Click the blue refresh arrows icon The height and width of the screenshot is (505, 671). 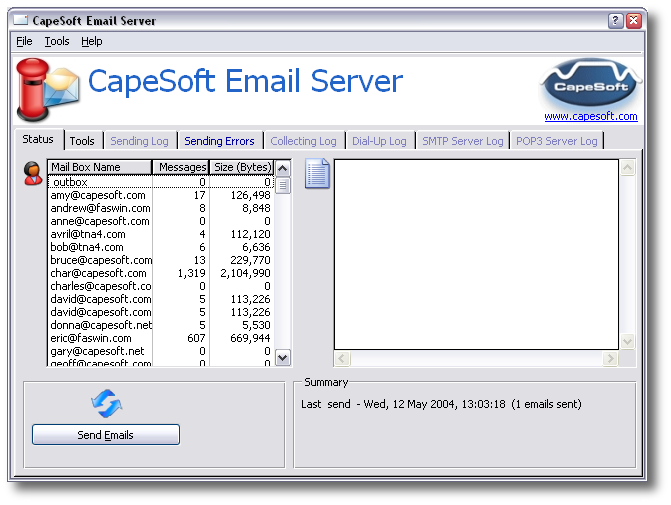[106, 403]
